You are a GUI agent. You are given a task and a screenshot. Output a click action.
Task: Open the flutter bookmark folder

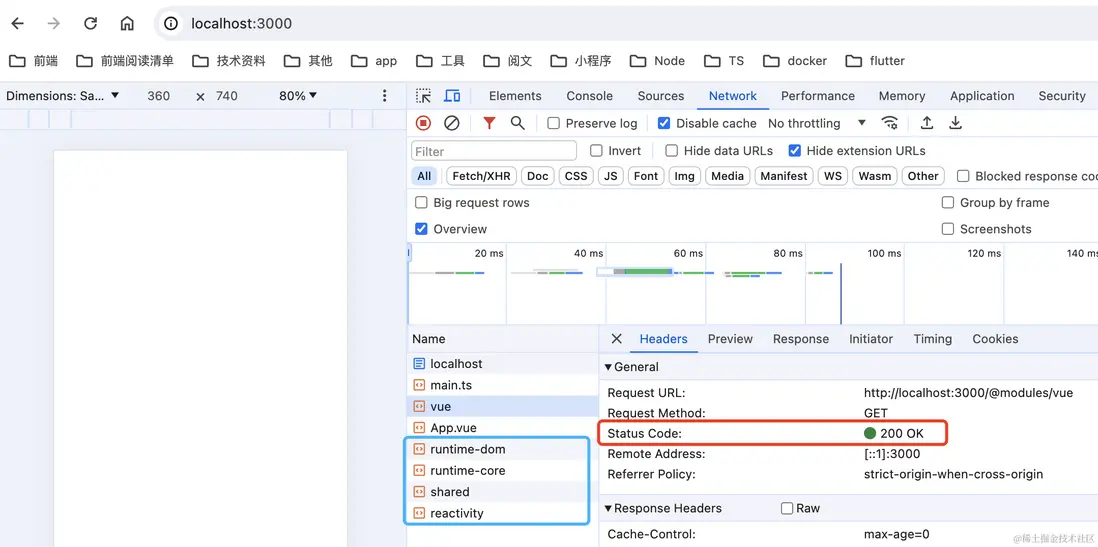point(875,61)
